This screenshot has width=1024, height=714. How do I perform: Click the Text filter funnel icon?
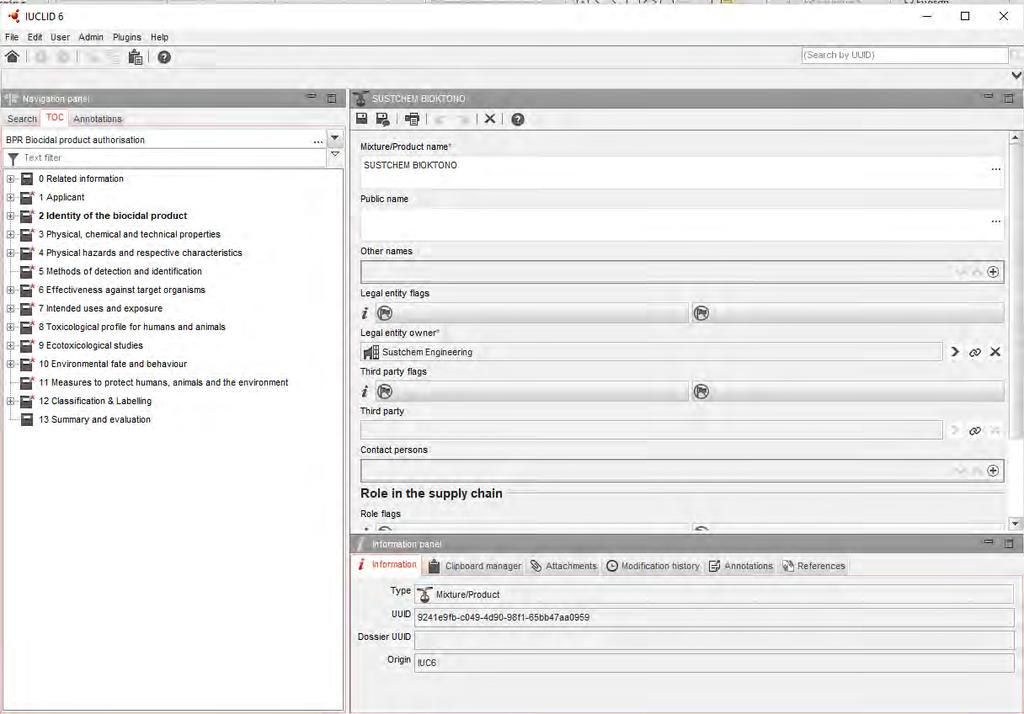point(12,158)
